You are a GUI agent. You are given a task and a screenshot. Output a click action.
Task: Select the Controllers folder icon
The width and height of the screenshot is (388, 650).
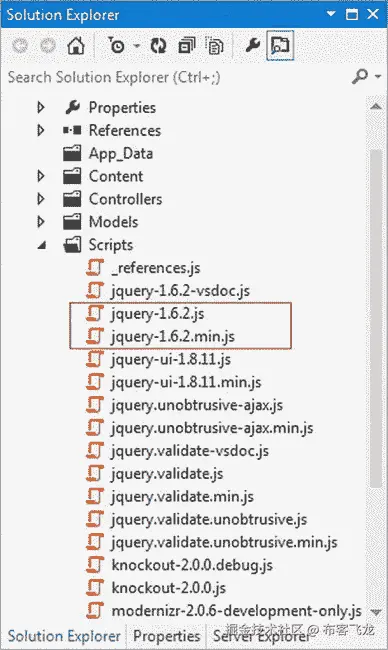pos(72,199)
